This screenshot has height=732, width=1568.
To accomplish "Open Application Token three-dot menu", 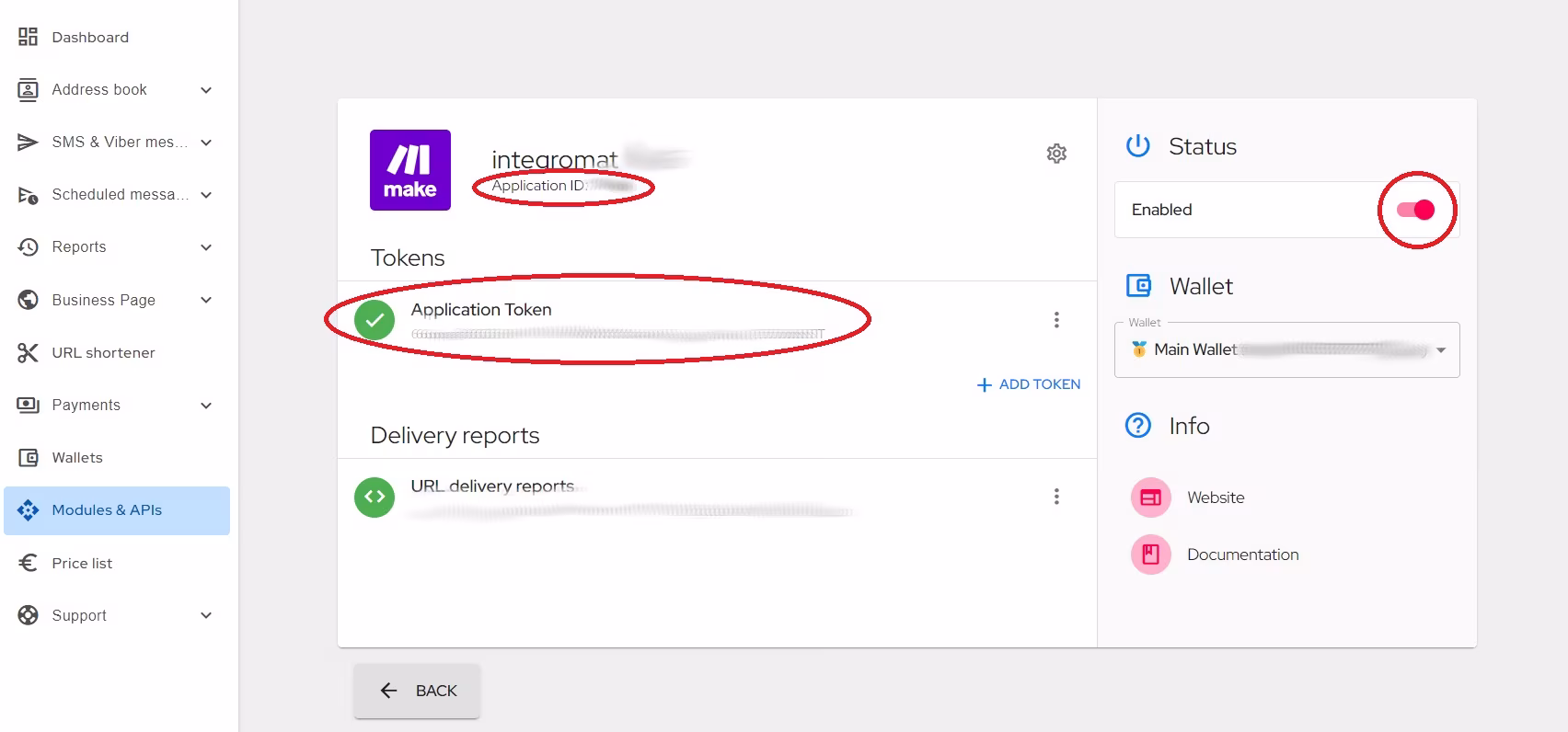I will click(x=1056, y=320).
